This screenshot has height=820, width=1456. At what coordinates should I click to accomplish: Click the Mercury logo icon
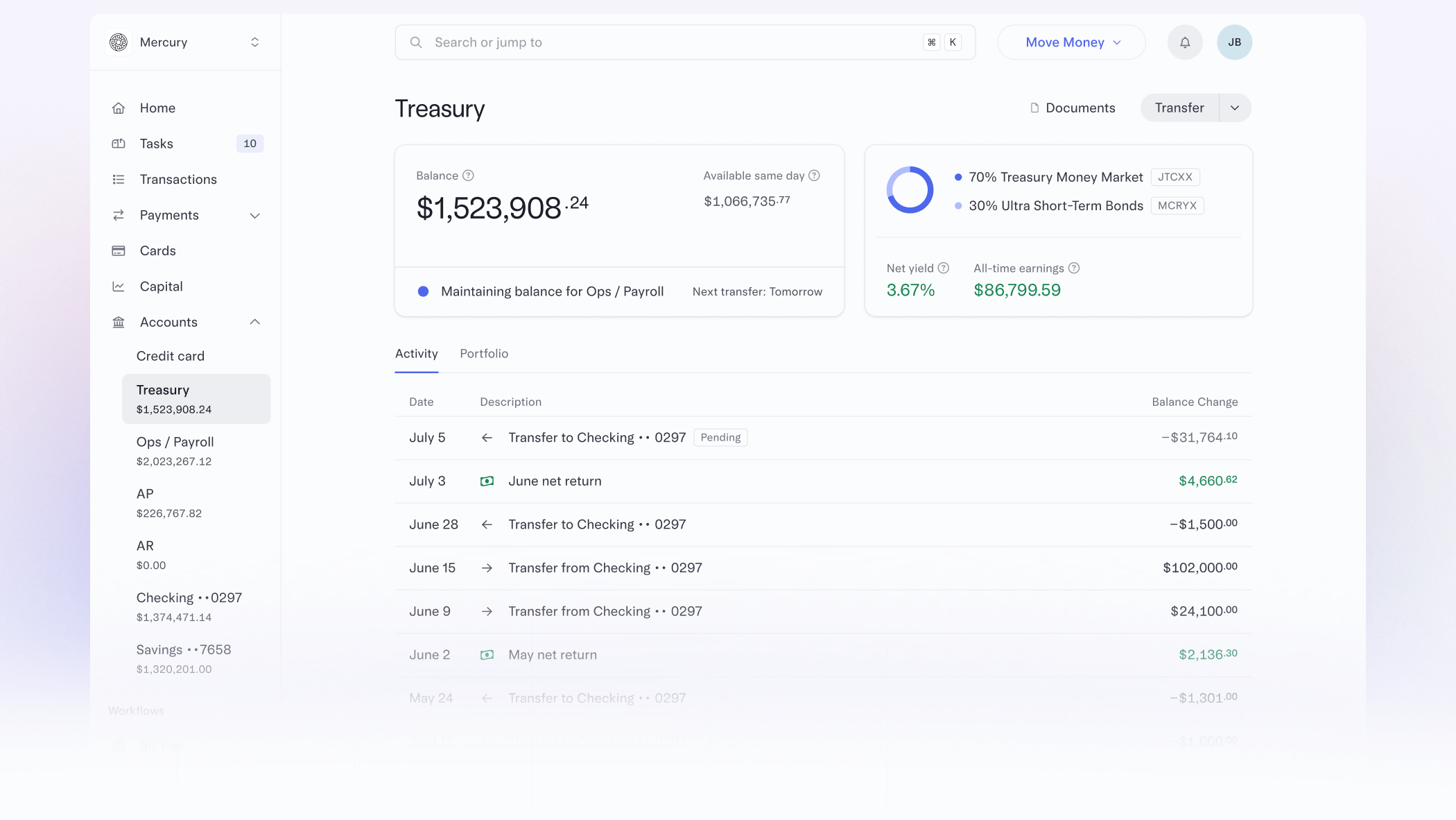pos(119,42)
